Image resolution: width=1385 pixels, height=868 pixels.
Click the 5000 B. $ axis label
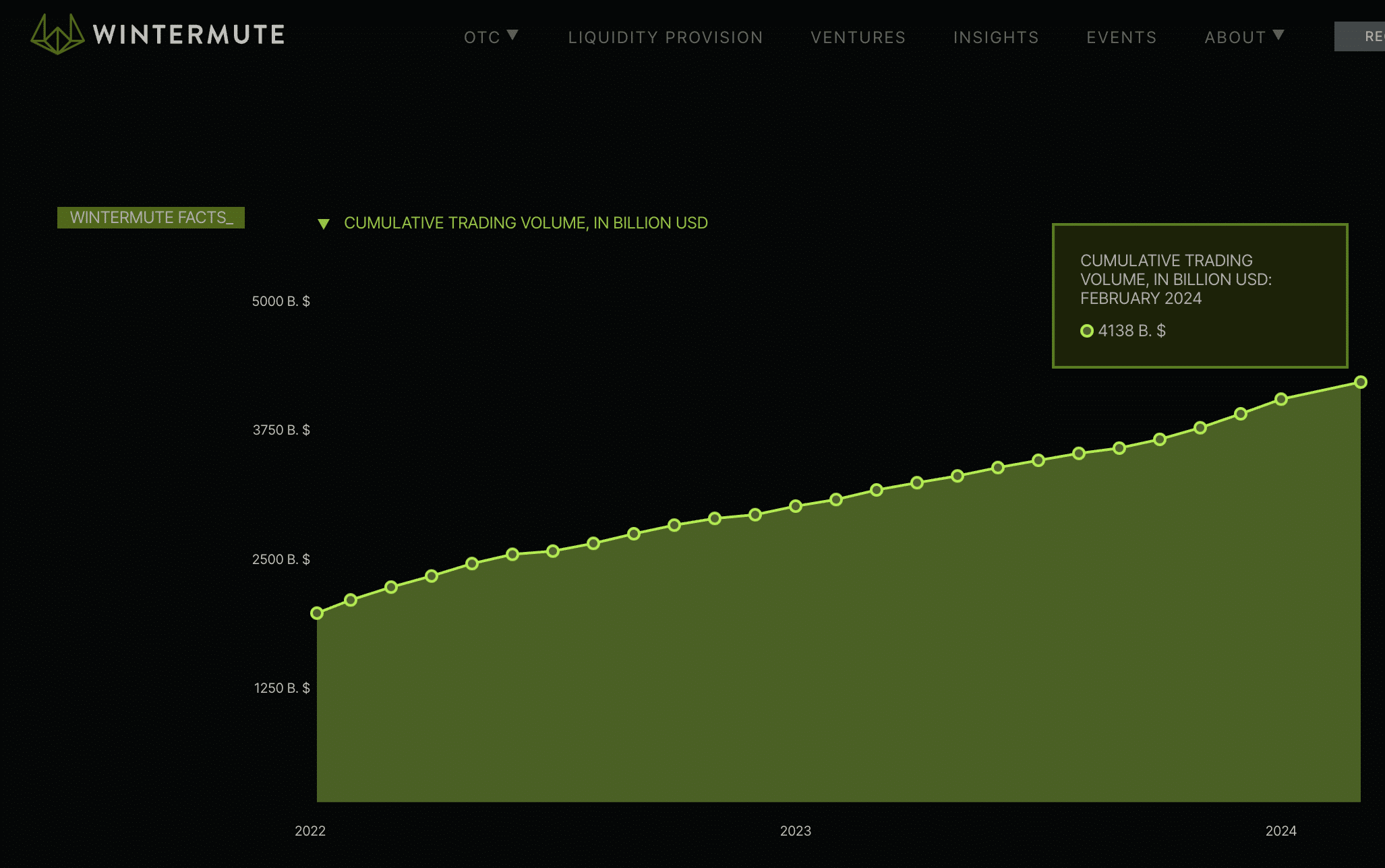click(x=281, y=301)
